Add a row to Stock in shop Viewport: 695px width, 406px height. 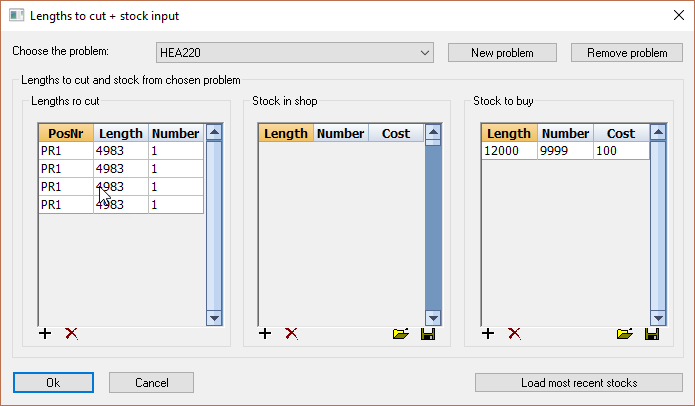click(x=265, y=334)
